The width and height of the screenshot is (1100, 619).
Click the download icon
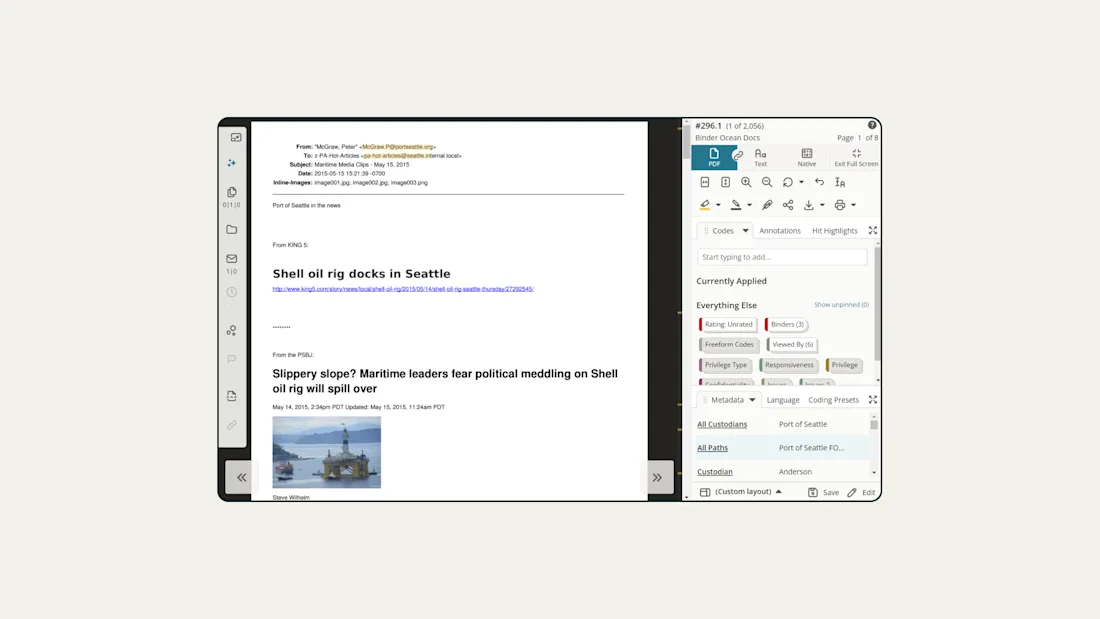point(809,205)
